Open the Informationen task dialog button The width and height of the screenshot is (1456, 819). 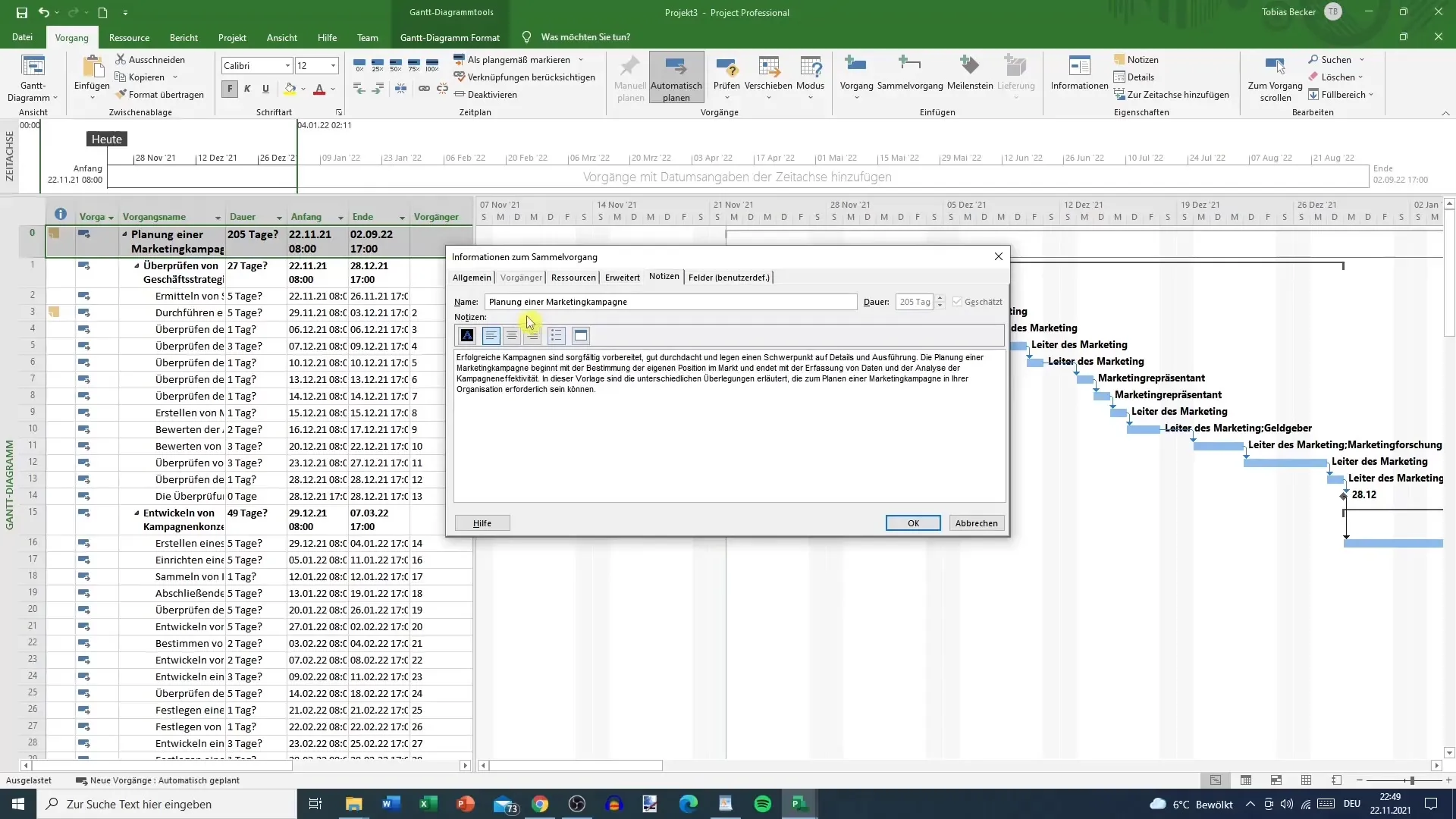point(1079,74)
